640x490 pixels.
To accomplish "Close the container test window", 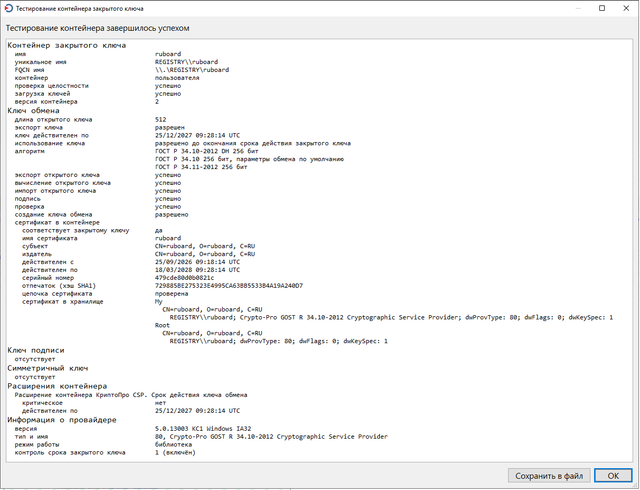I will point(626,8).
